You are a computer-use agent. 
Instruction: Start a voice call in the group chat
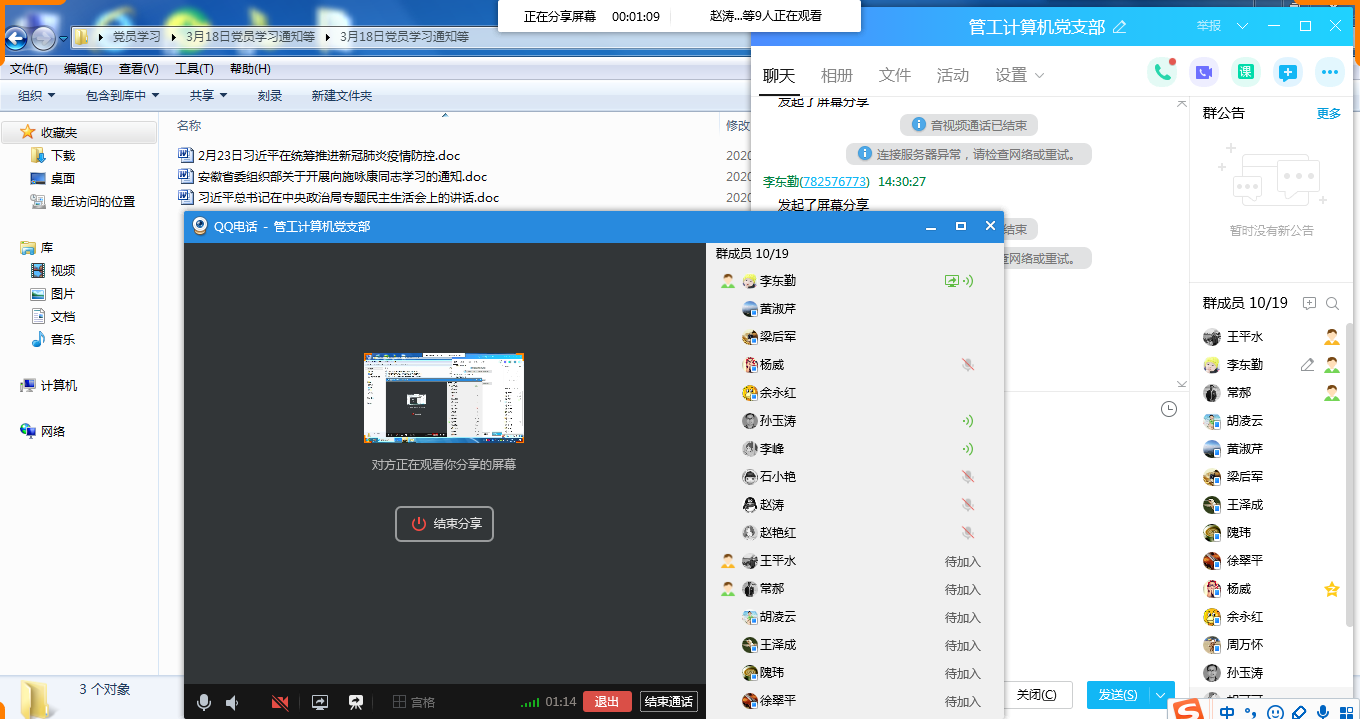[1162, 72]
